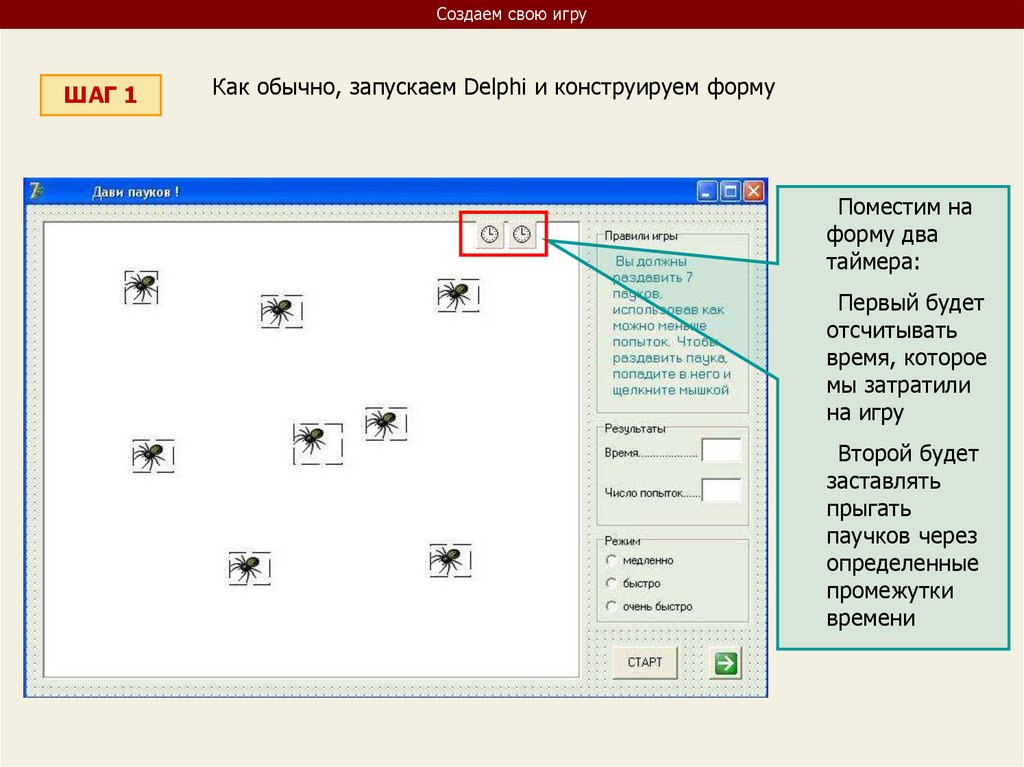Select the first timer component icon
This screenshot has height=767, width=1024.
click(x=490, y=234)
